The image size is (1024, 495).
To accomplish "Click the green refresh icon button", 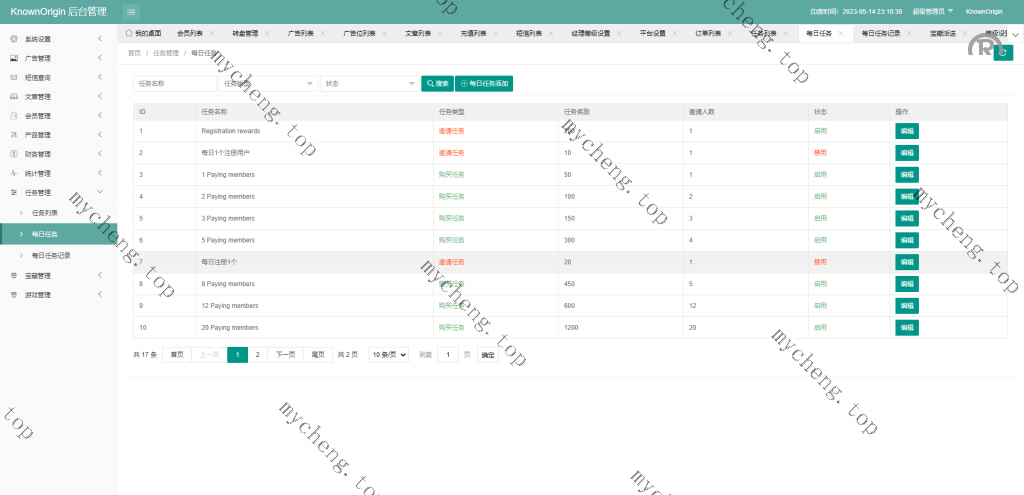I will (x=1003, y=53).
